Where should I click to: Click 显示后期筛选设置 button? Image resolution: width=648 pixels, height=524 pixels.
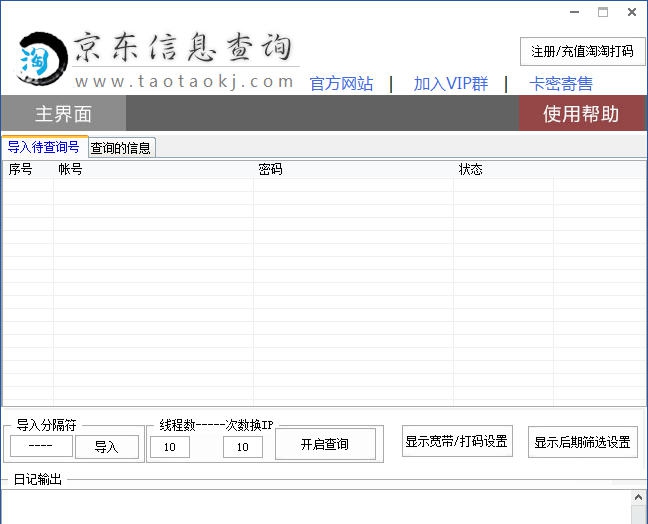[x=582, y=442]
